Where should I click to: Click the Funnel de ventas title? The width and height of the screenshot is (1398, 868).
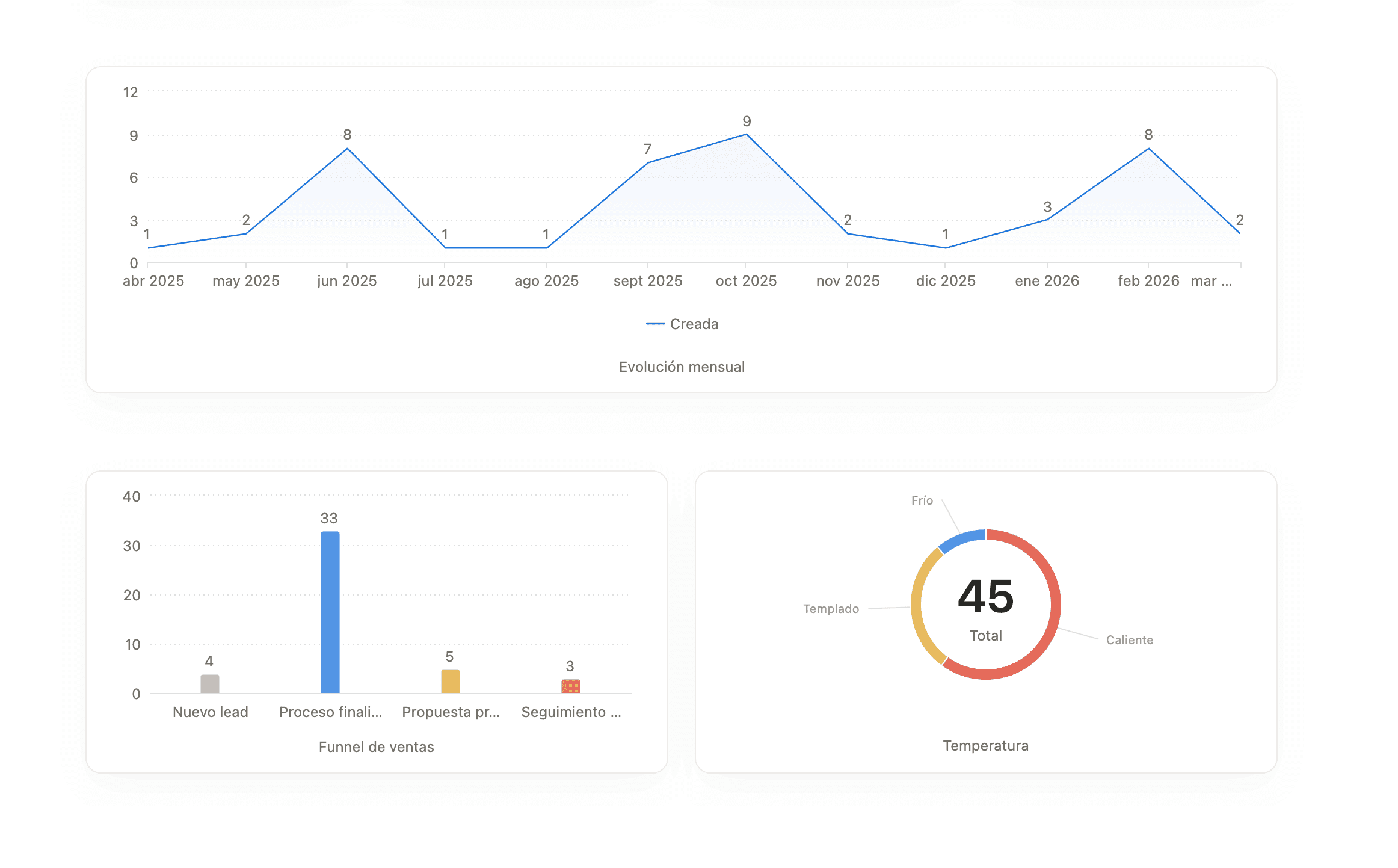pyautogui.click(x=376, y=747)
